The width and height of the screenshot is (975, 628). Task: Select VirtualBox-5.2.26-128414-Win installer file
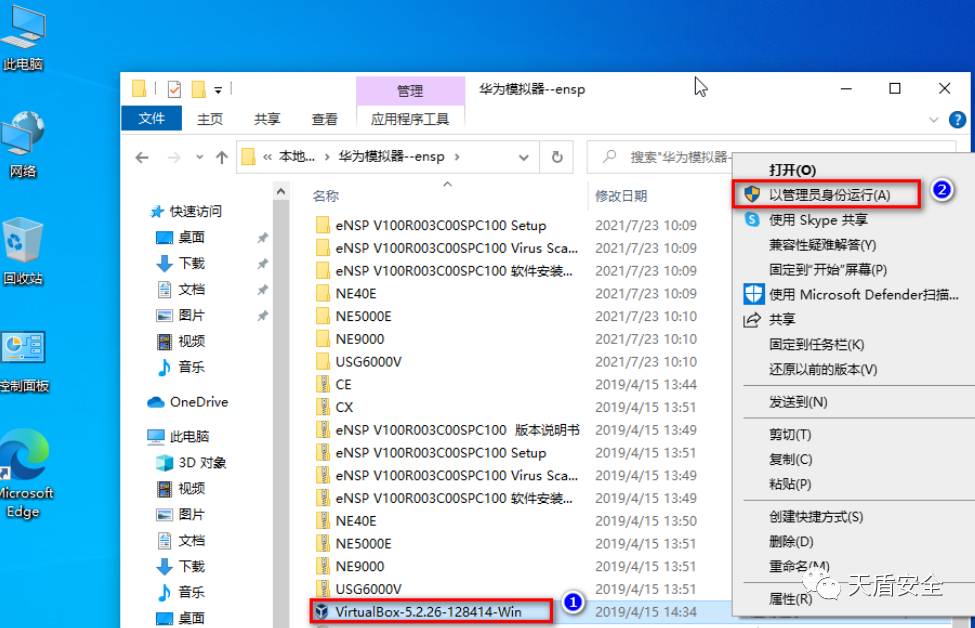(428, 612)
